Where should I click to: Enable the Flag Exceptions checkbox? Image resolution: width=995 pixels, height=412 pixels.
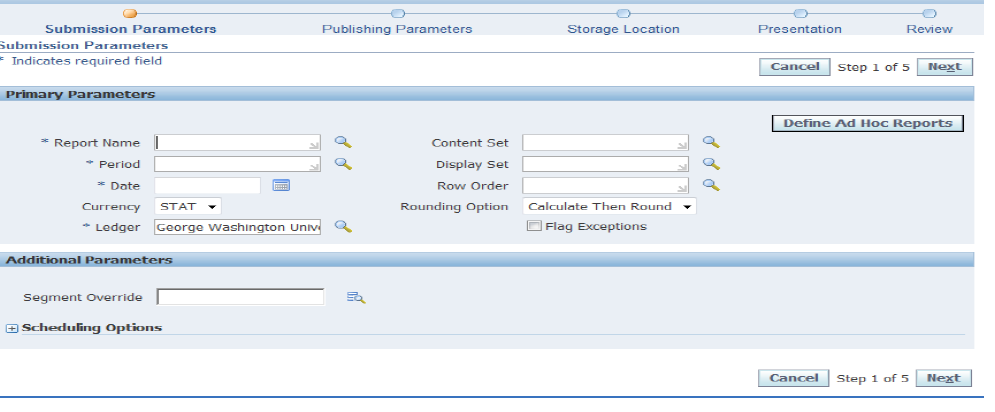coord(534,227)
